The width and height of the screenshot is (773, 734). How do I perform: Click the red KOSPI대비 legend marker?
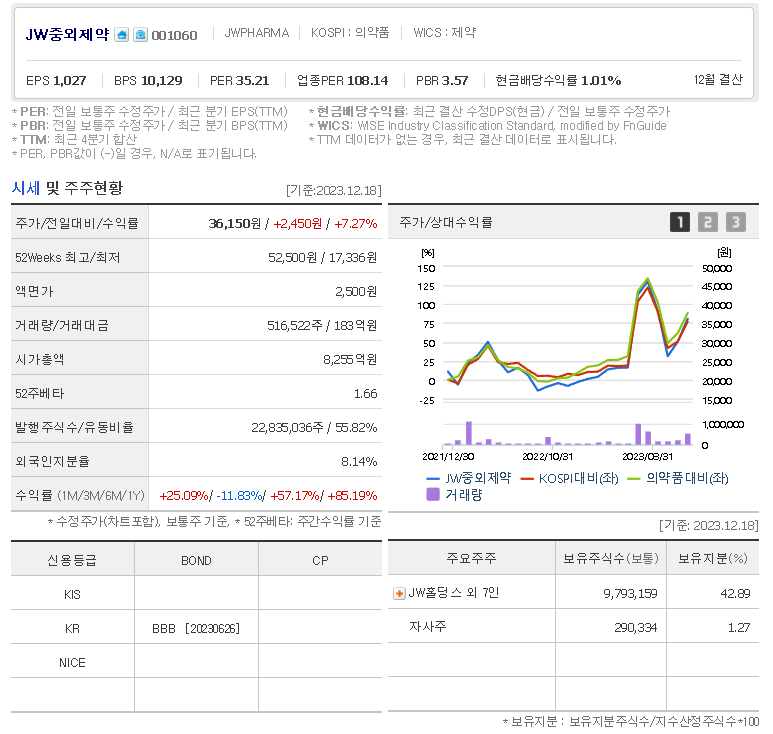[x=527, y=479]
